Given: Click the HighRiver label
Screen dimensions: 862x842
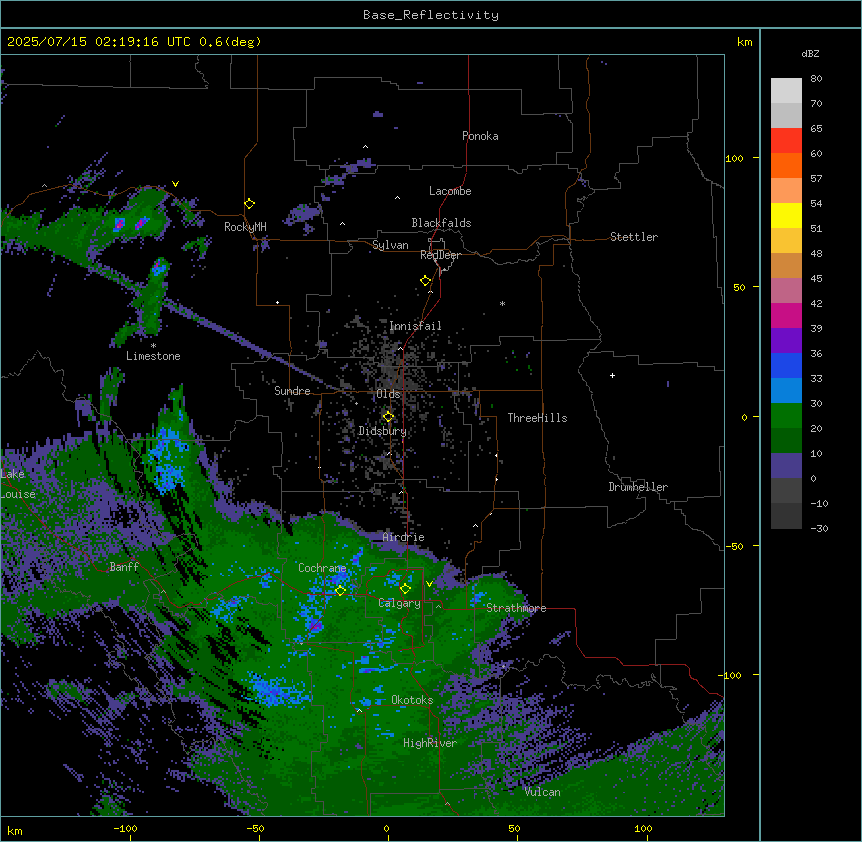Looking at the screenshot, I should (x=430, y=743).
